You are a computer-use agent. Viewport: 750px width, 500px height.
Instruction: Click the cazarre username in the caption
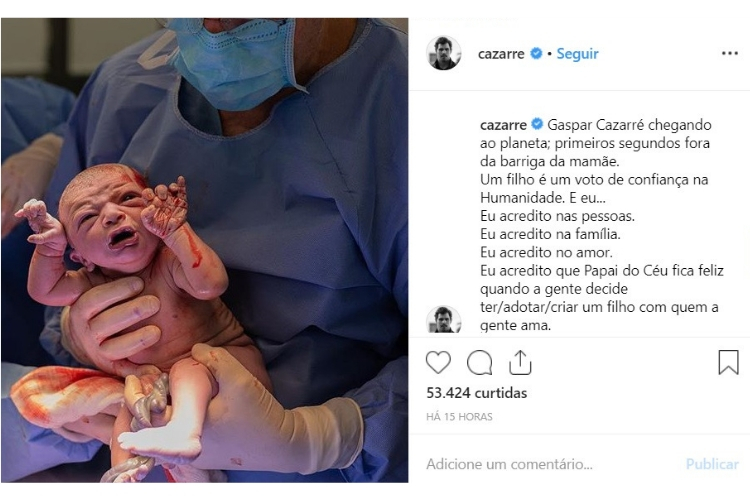pos(503,125)
